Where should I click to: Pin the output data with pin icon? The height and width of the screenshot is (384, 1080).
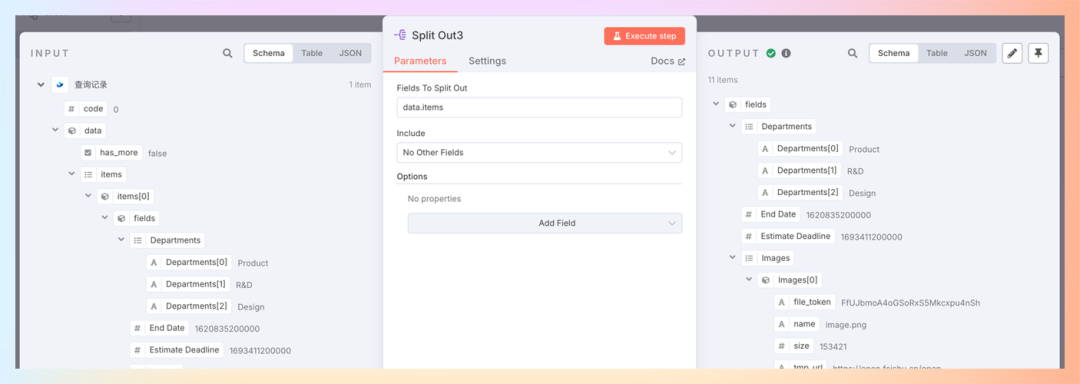pos(1038,53)
